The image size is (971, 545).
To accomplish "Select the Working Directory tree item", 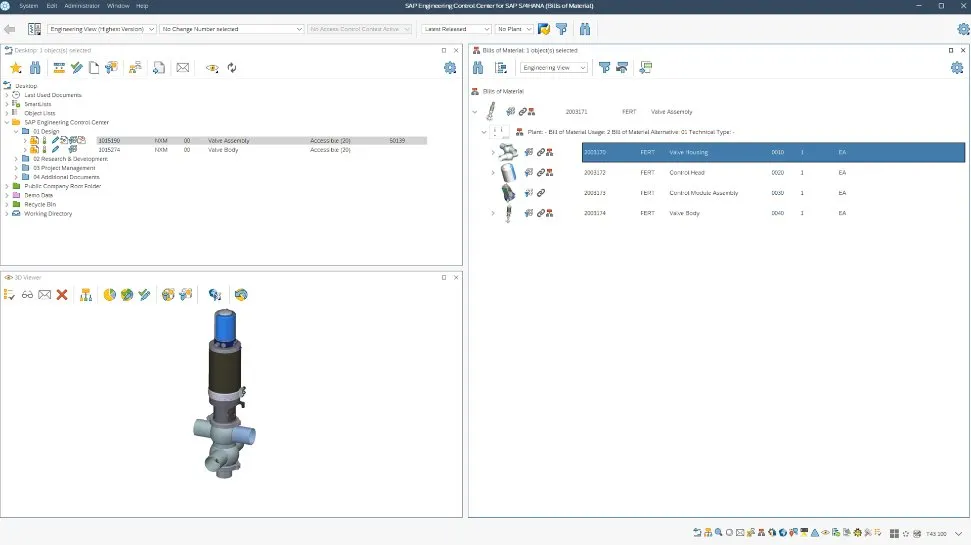I will pos(48,214).
